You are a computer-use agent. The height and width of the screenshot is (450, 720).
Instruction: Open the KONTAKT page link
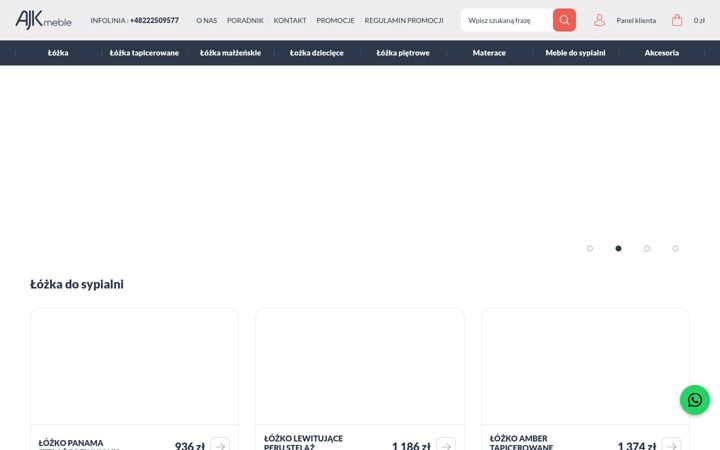point(290,20)
